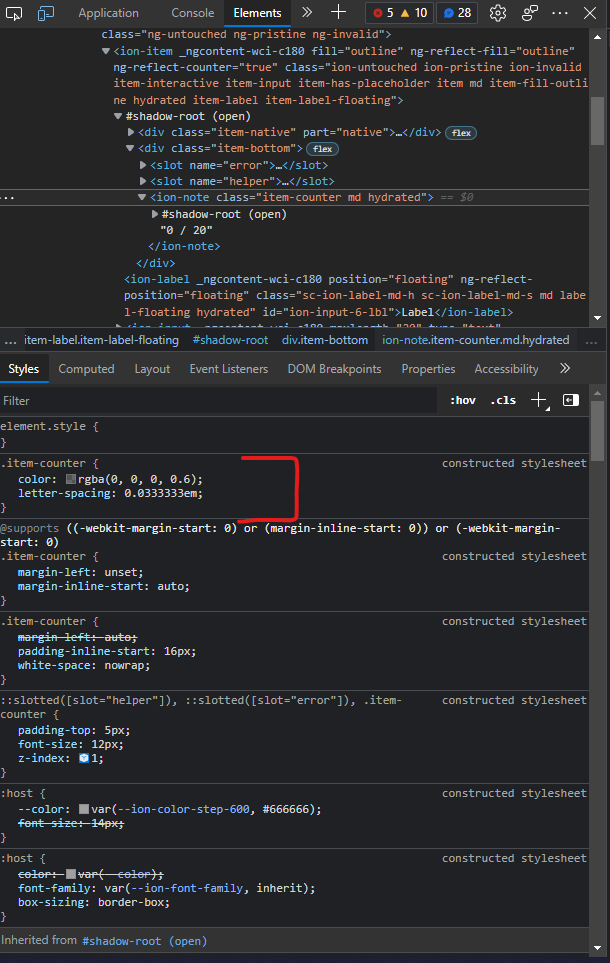Toggle flex overlay badge on div.item-native
The image size is (610, 963).
[460, 132]
